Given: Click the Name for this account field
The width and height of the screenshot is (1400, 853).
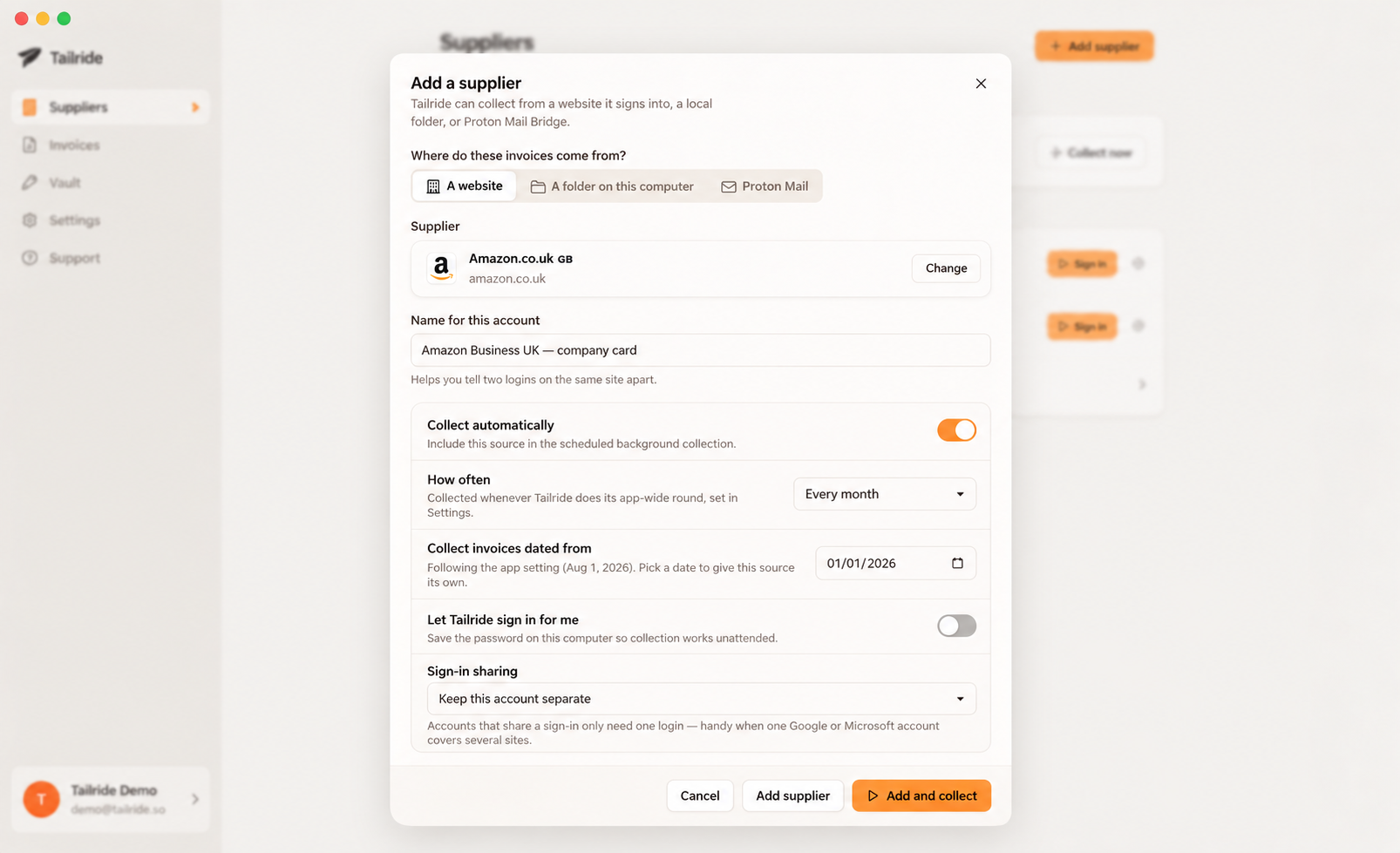Looking at the screenshot, I should [700, 350].
